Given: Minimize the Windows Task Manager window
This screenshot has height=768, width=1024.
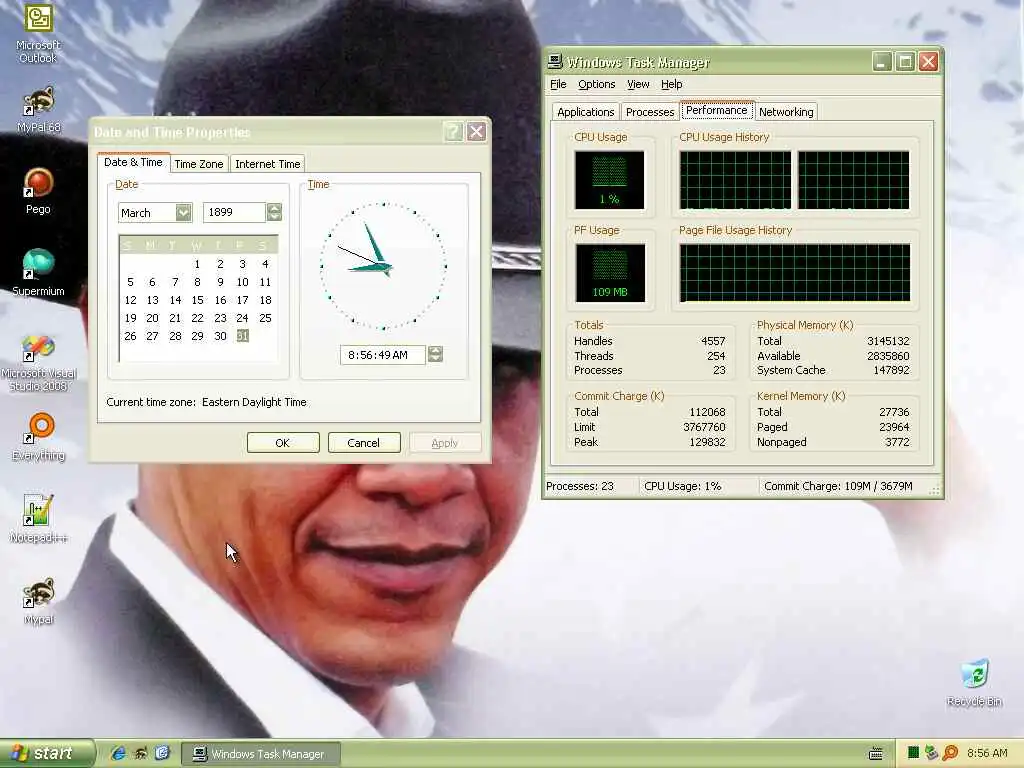Looking at the screenshot, I should click(882, 62).
